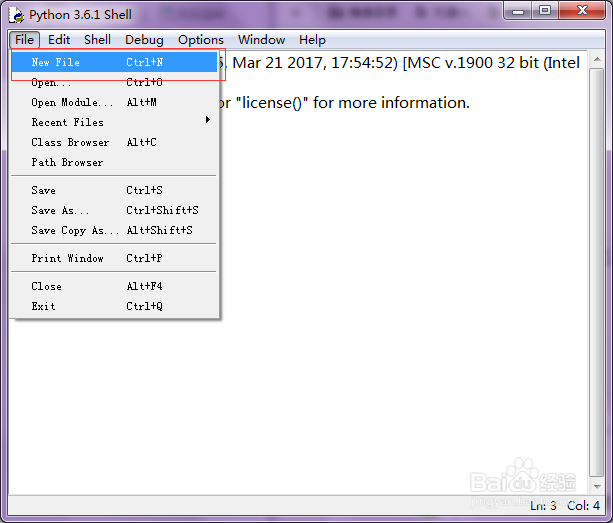The image size is (613, 523).
Task: Maximize the Python Shell window
Action: point(545,11)
